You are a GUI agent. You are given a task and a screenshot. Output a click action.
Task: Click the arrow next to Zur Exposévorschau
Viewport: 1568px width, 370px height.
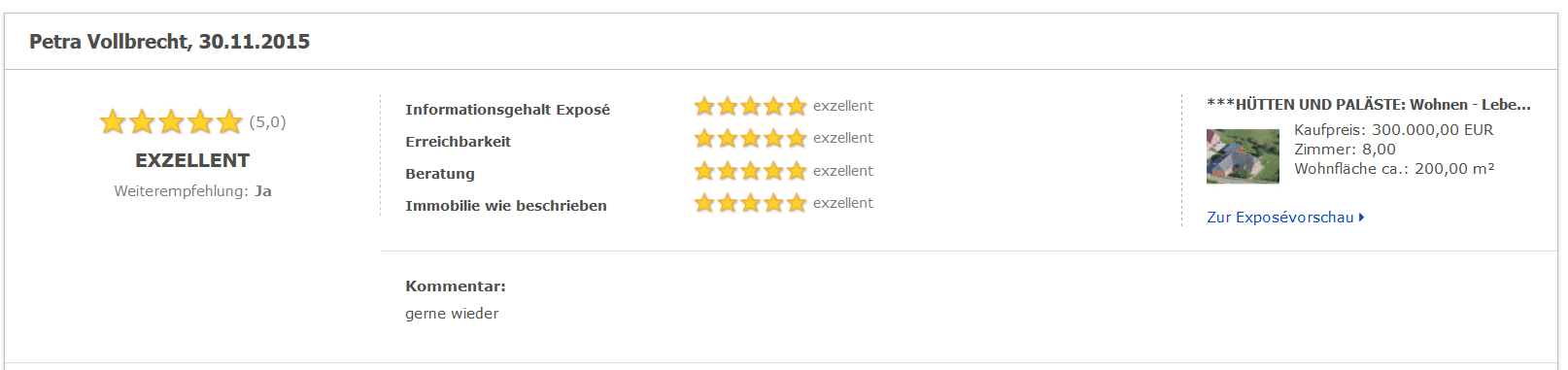tap(1362, 218)
